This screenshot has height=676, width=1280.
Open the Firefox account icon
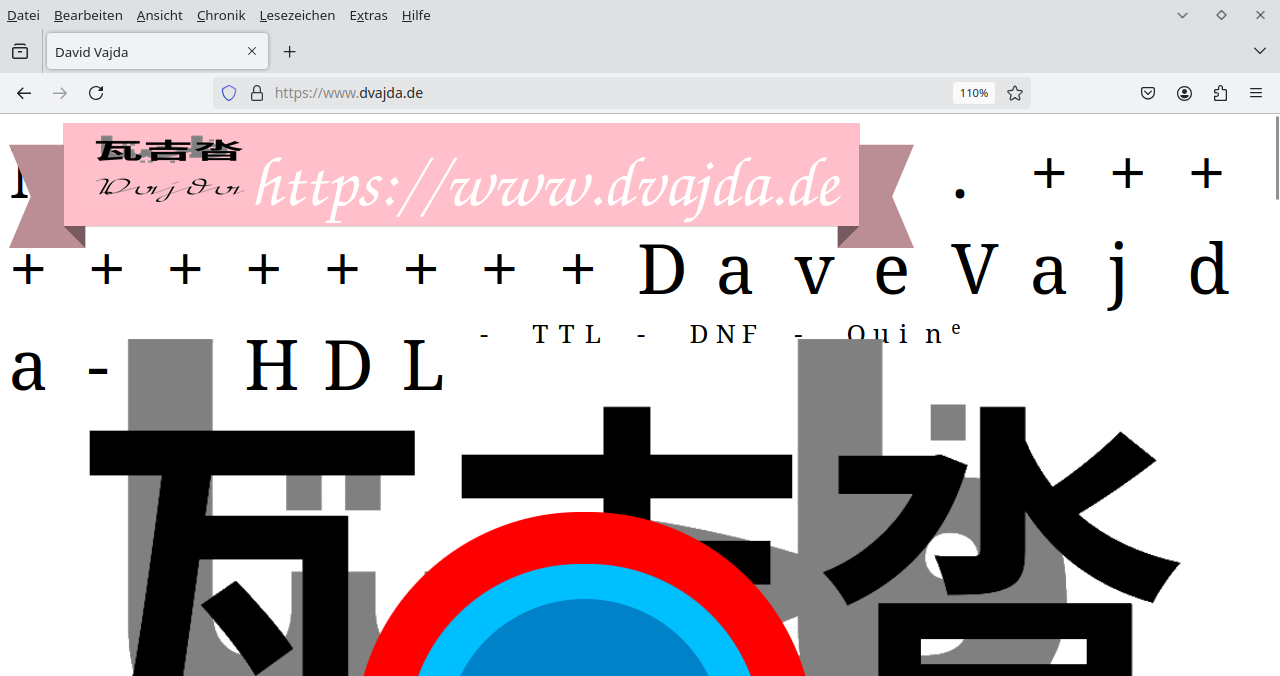(x=1184, y=92)
